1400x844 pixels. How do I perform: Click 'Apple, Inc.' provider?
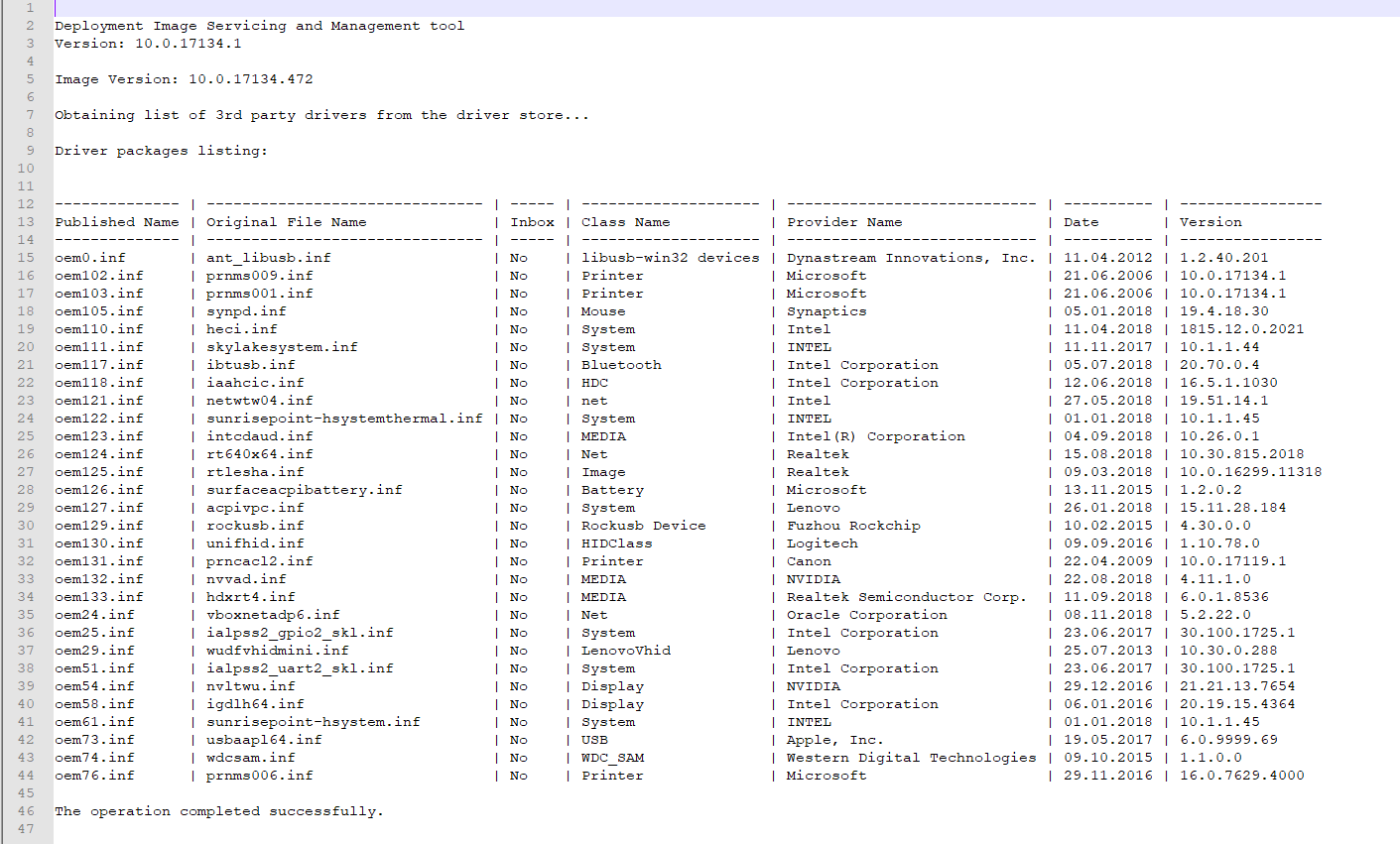click(x=834, y=740)
